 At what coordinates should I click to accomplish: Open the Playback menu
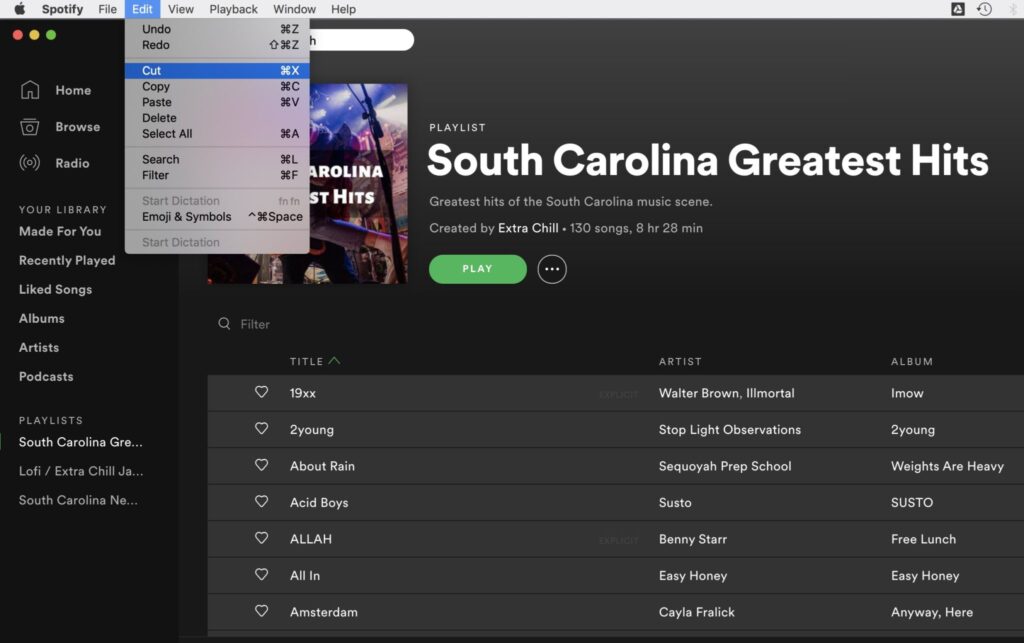(233, 9)
